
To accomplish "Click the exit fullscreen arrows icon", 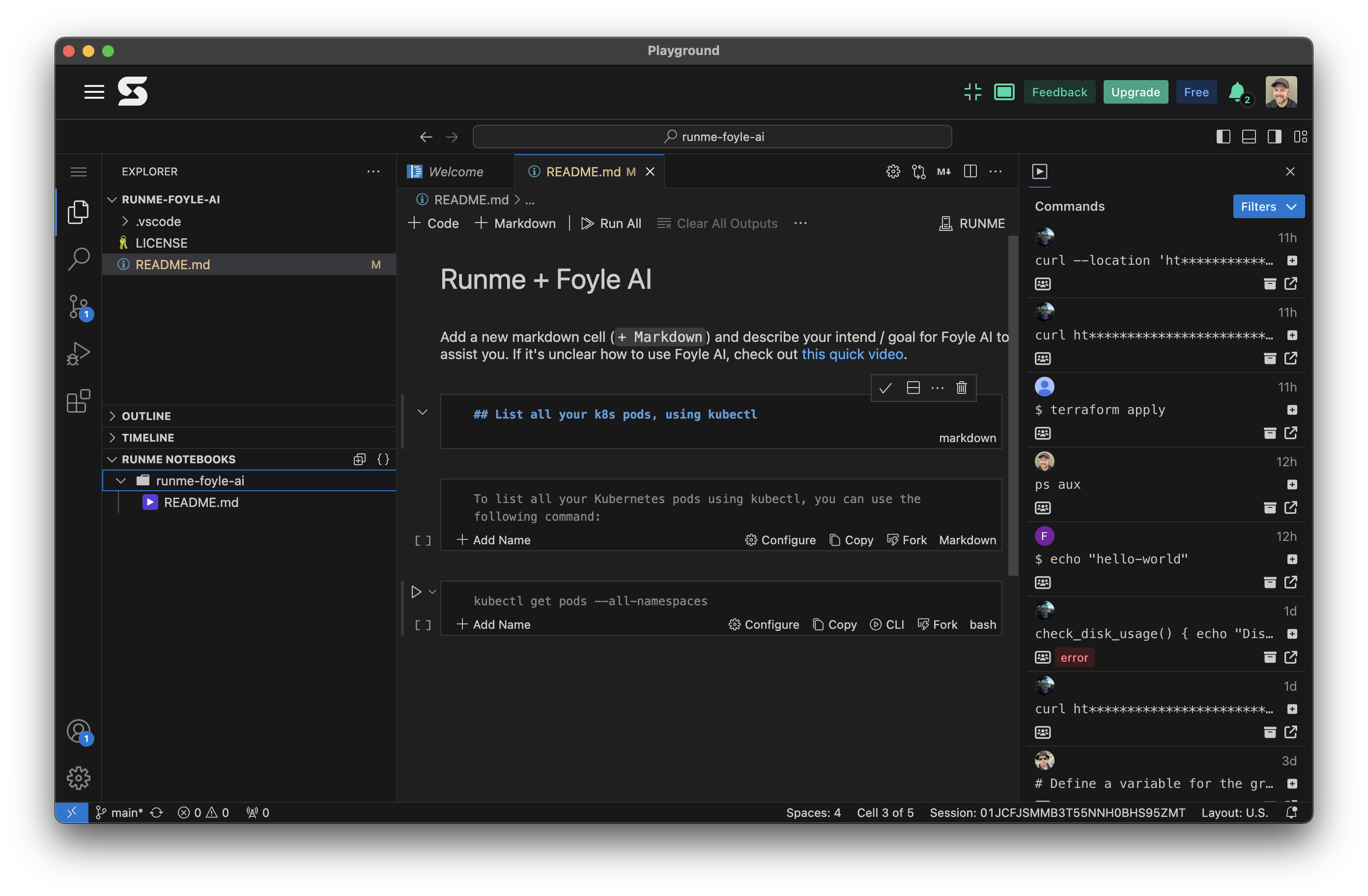I will [972, 92].
